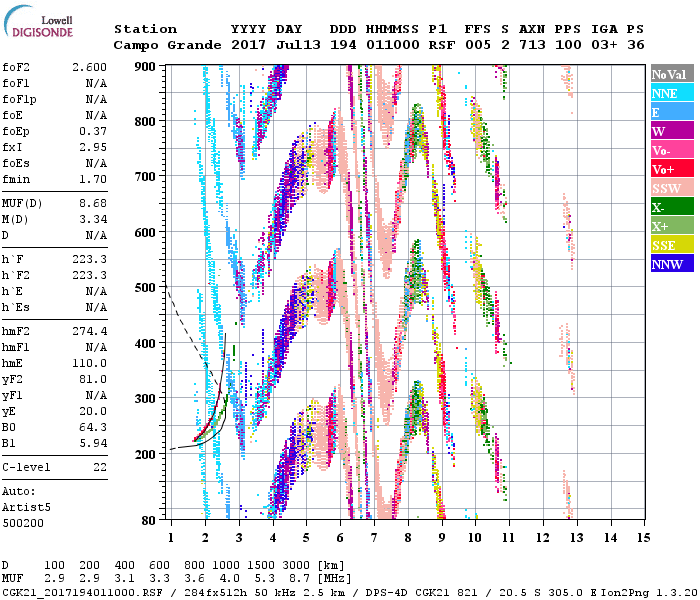The height and width of the screenshot is (600, 700).
Task: Click the C-level value 22
Action: coord(99,467)
